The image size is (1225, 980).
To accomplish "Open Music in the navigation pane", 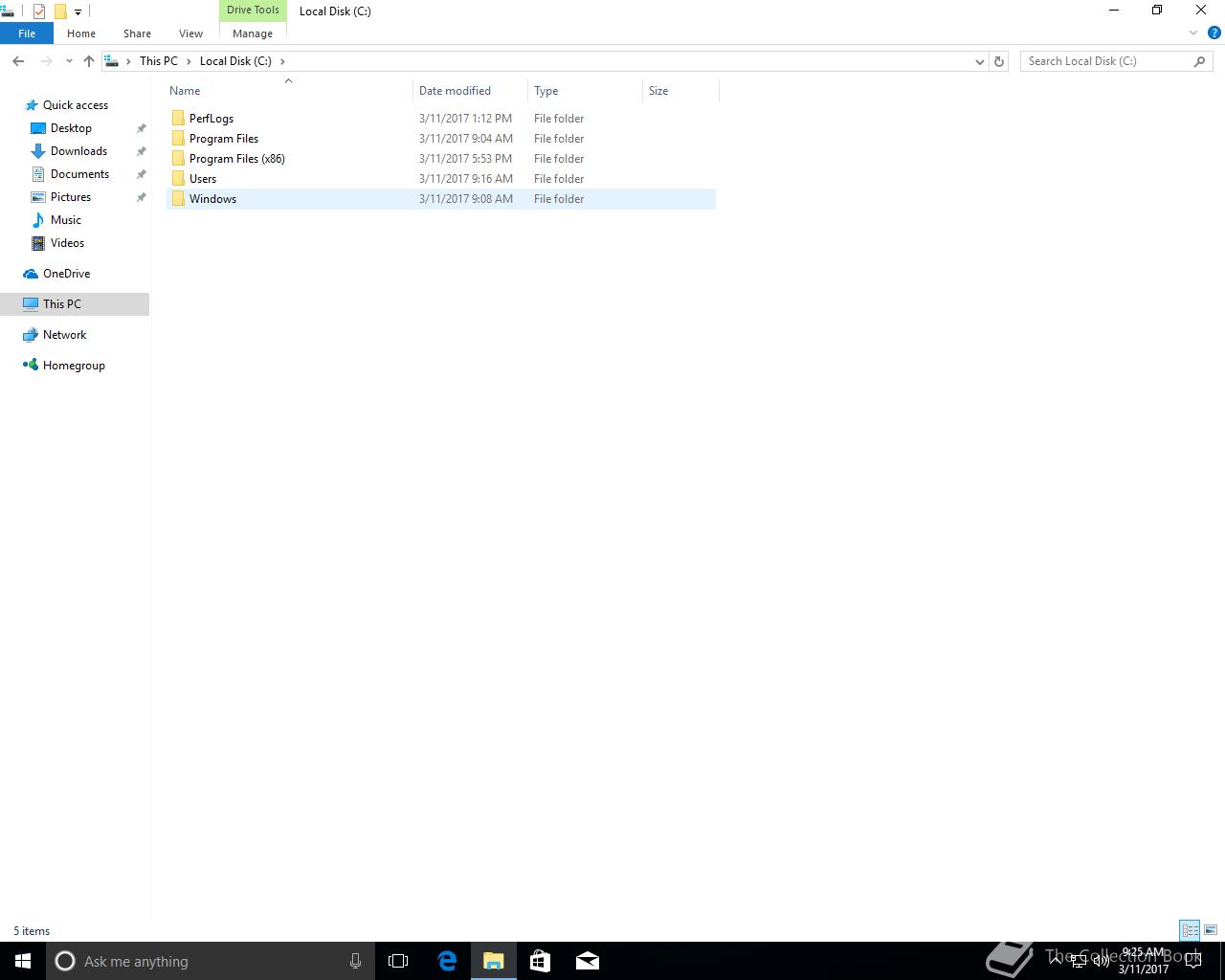I will pos(65,220).
